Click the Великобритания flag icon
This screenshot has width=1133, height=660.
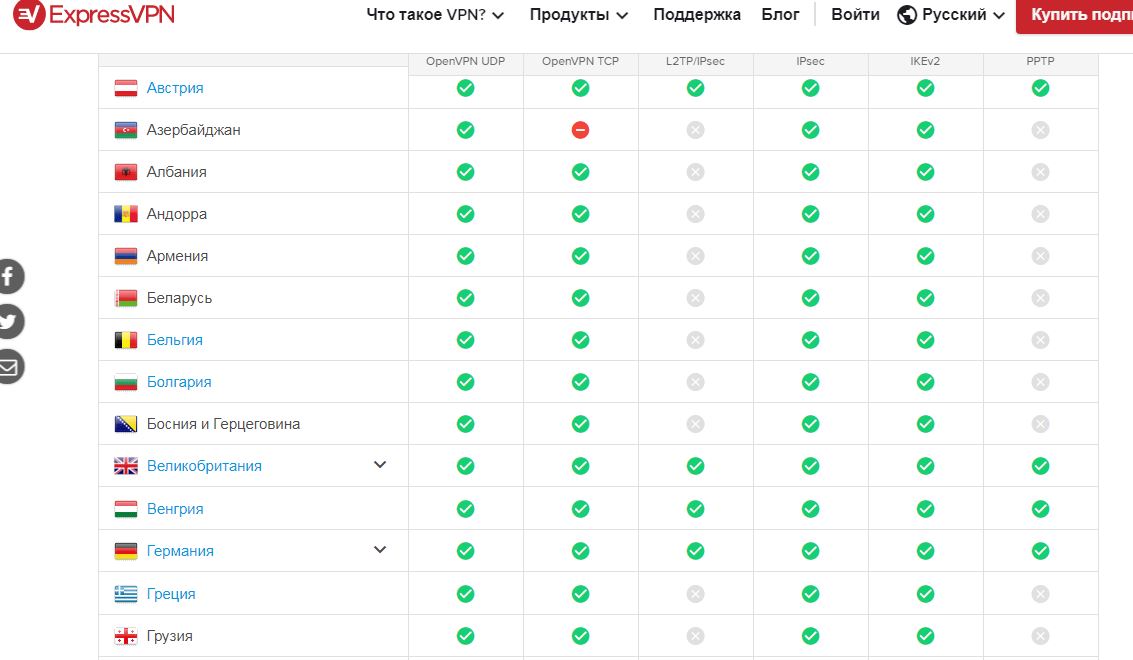126,466
